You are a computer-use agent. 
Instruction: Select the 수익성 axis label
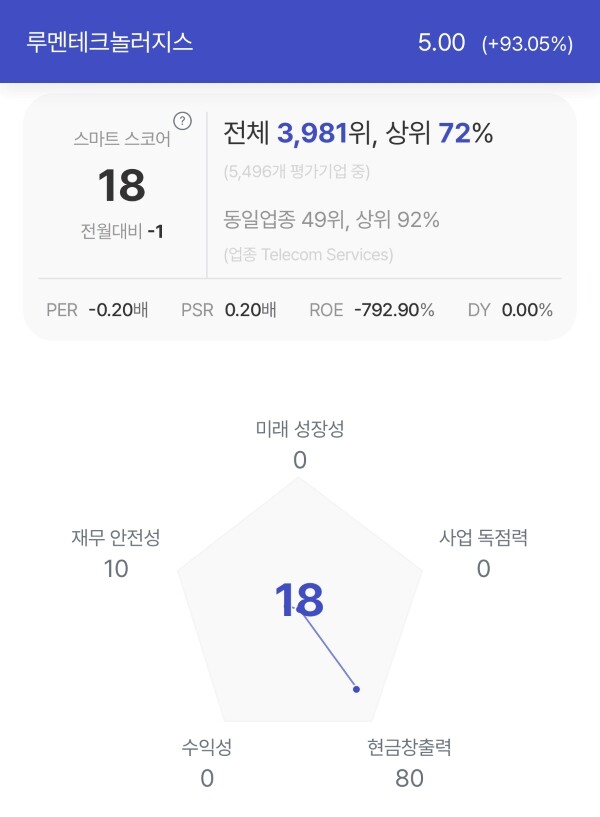pos(207,747)
